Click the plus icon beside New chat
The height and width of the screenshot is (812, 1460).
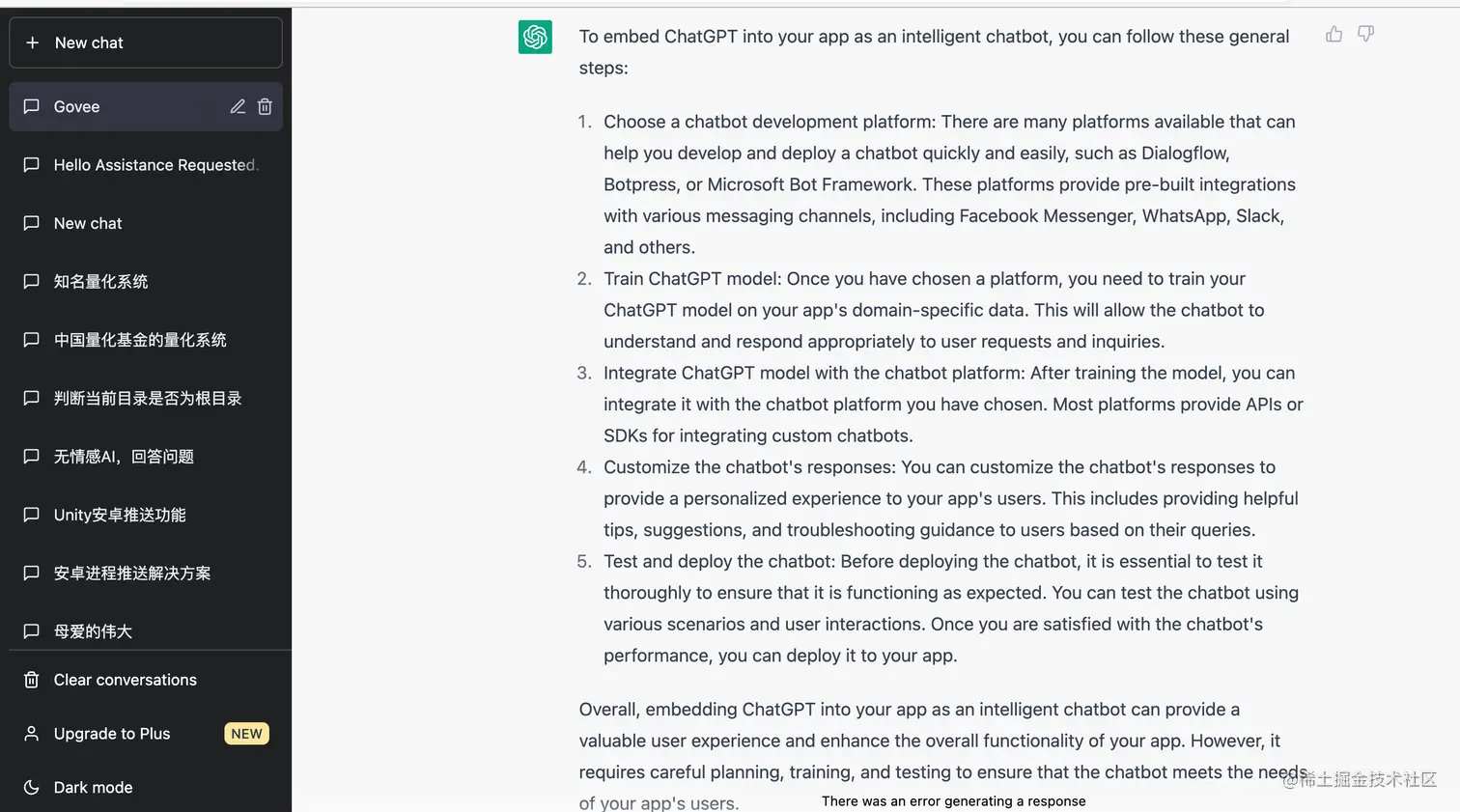pos(33,42)
